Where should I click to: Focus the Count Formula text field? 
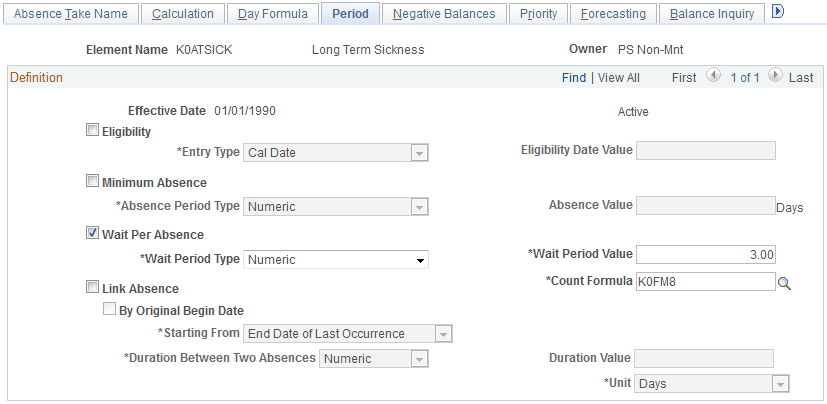705,282
